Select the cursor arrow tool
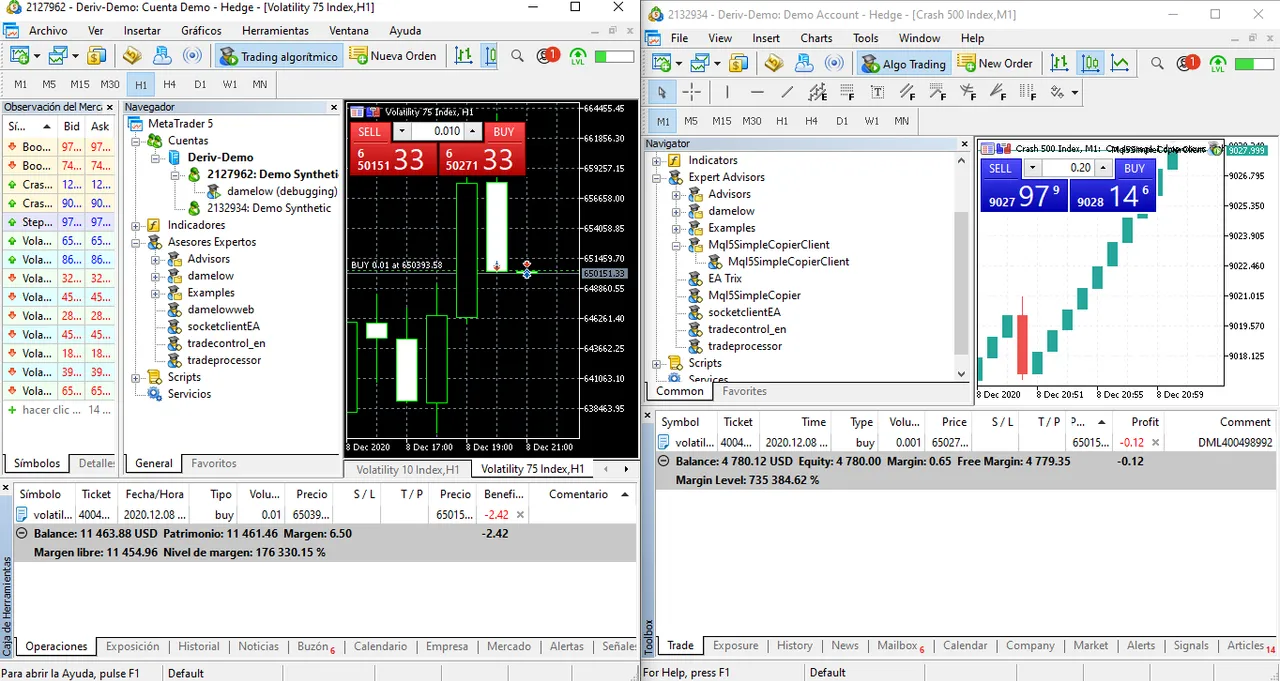This screenshot has height=681, width=1280. [x=661, y=92]
